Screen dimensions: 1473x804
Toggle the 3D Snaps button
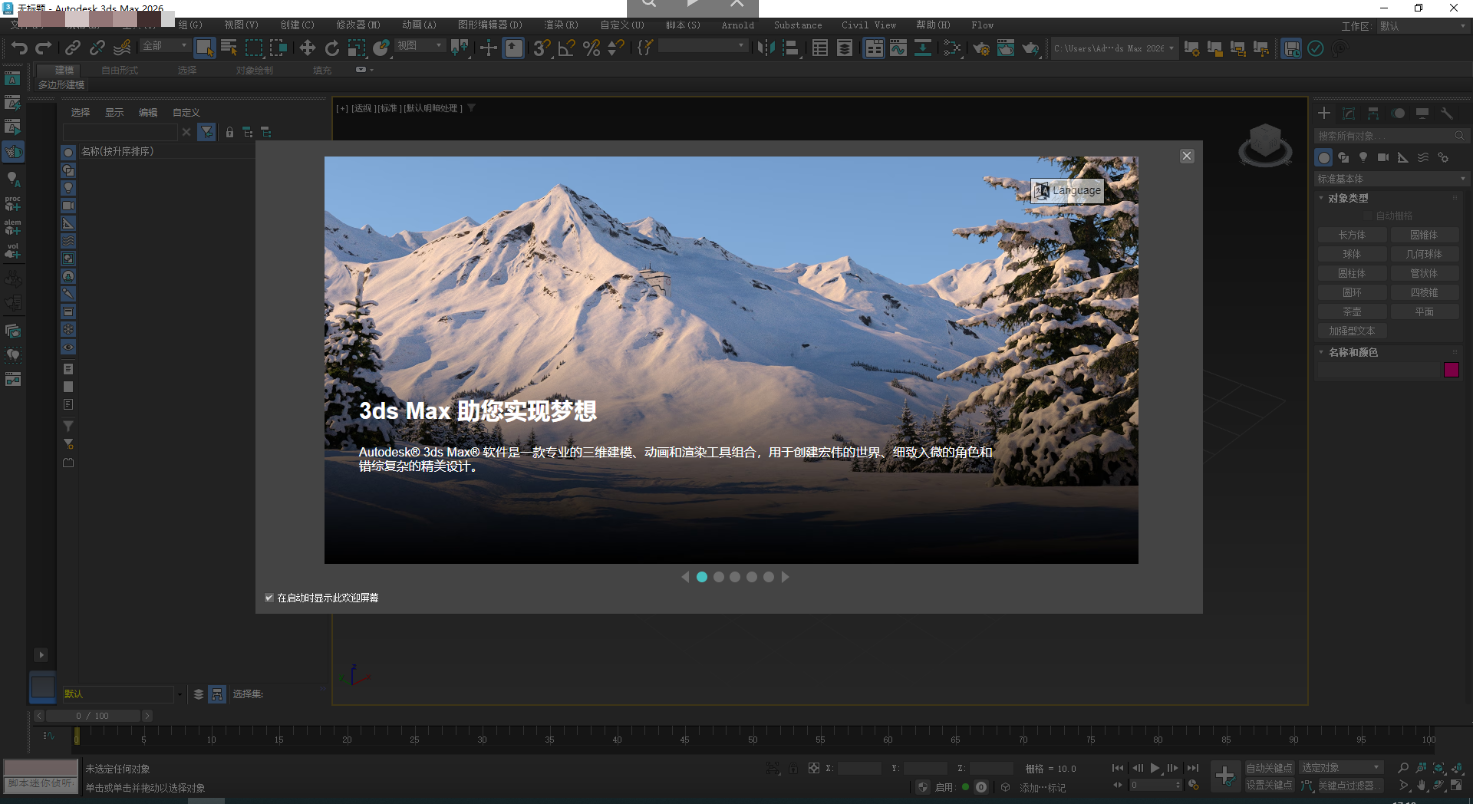541,47
